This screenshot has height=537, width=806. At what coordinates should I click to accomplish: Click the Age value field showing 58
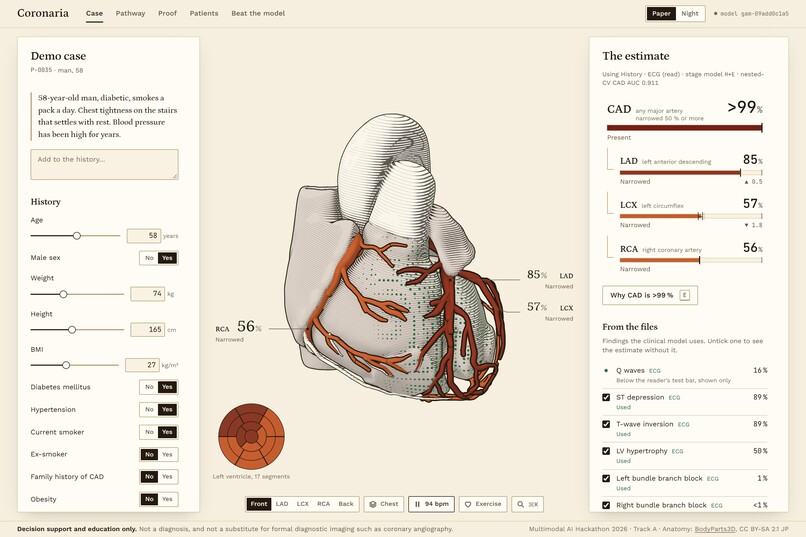click(144, 236)
